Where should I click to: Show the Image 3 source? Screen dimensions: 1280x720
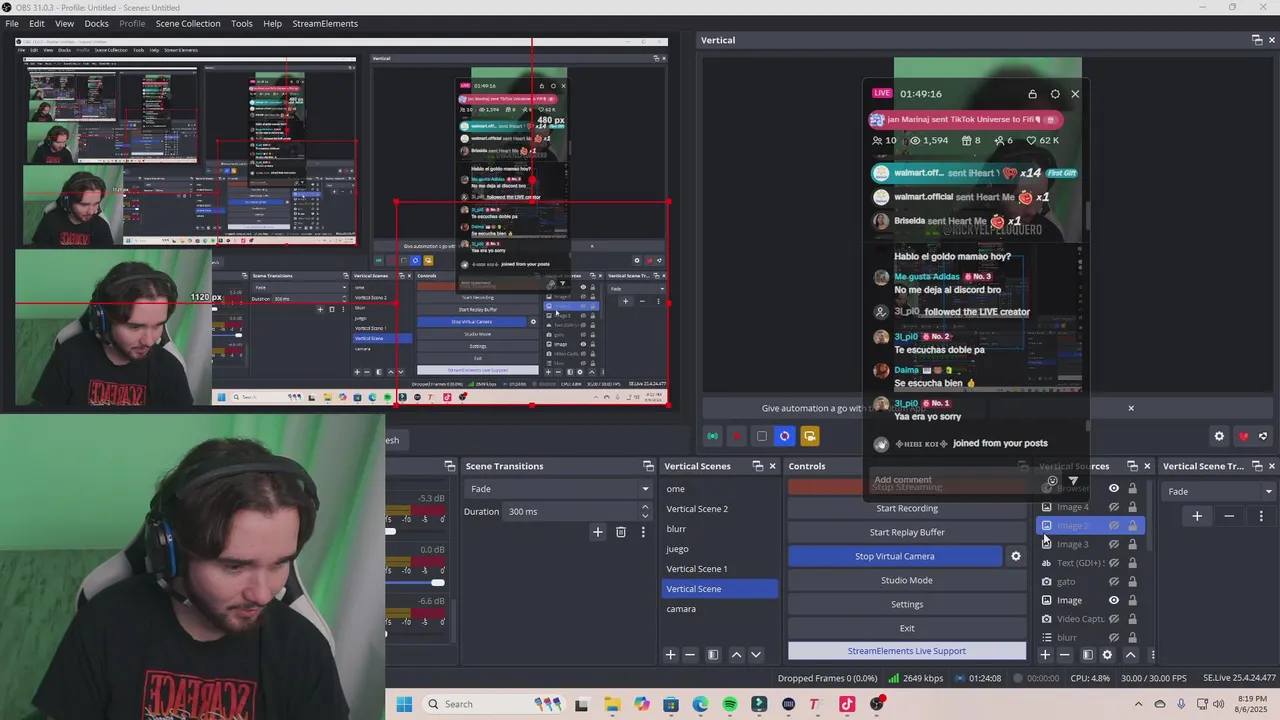[1113, 544]
